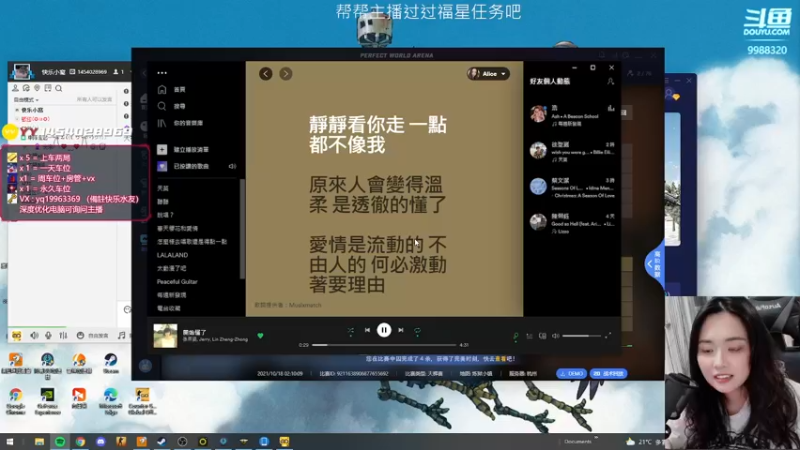Open first friend's activity avatar

538,114
